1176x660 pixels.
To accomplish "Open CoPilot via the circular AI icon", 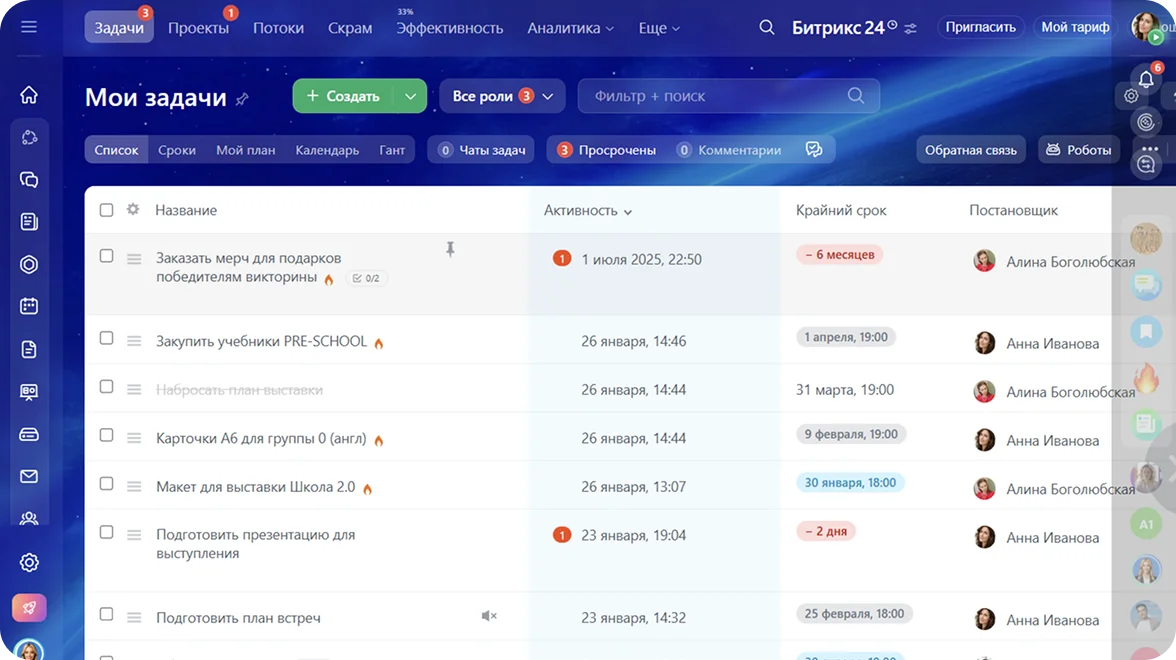I will [1146, 122].
